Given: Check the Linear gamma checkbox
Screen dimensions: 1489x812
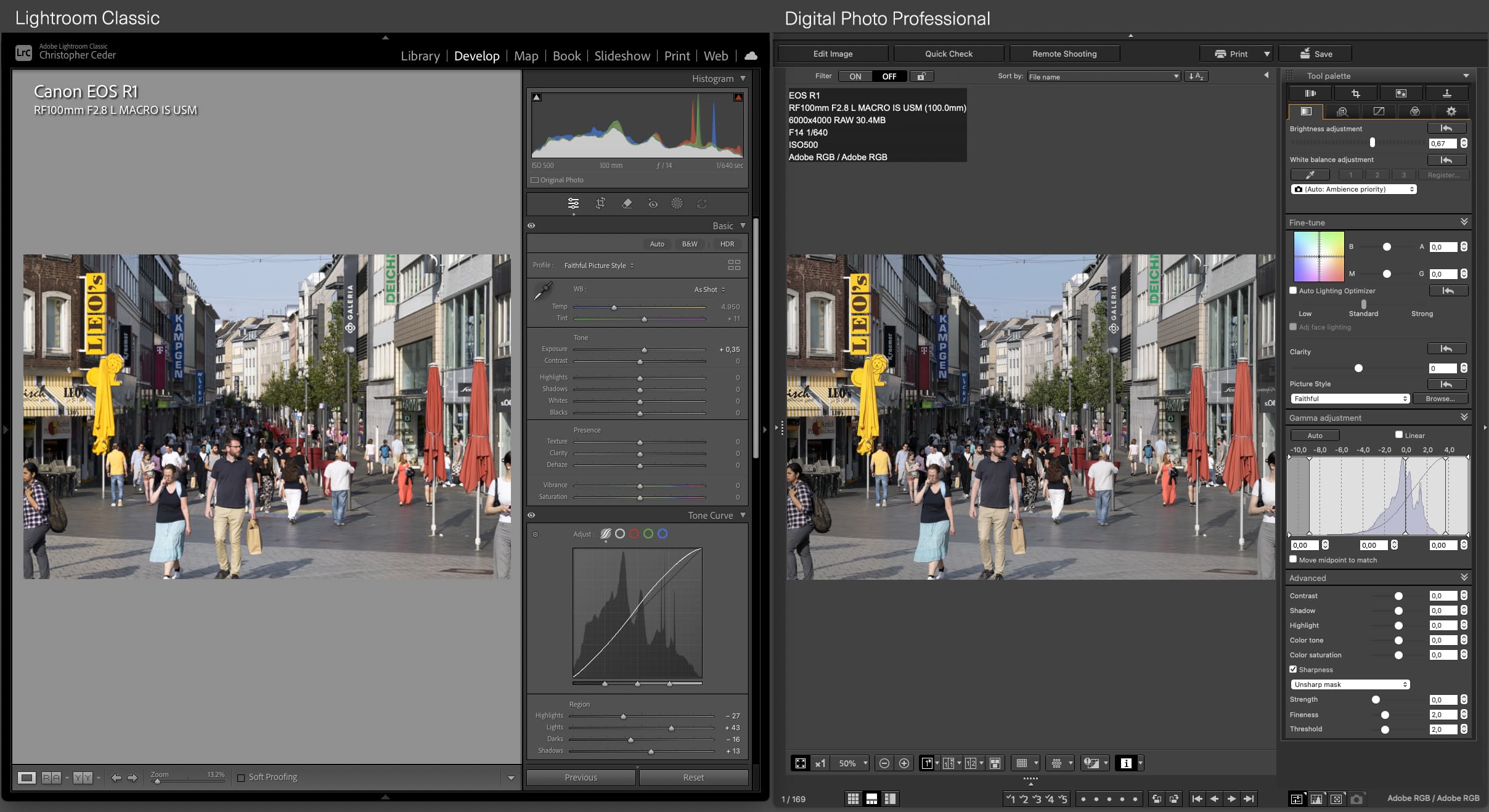Looking at the screenshot, I should [x=1398, y=434].
